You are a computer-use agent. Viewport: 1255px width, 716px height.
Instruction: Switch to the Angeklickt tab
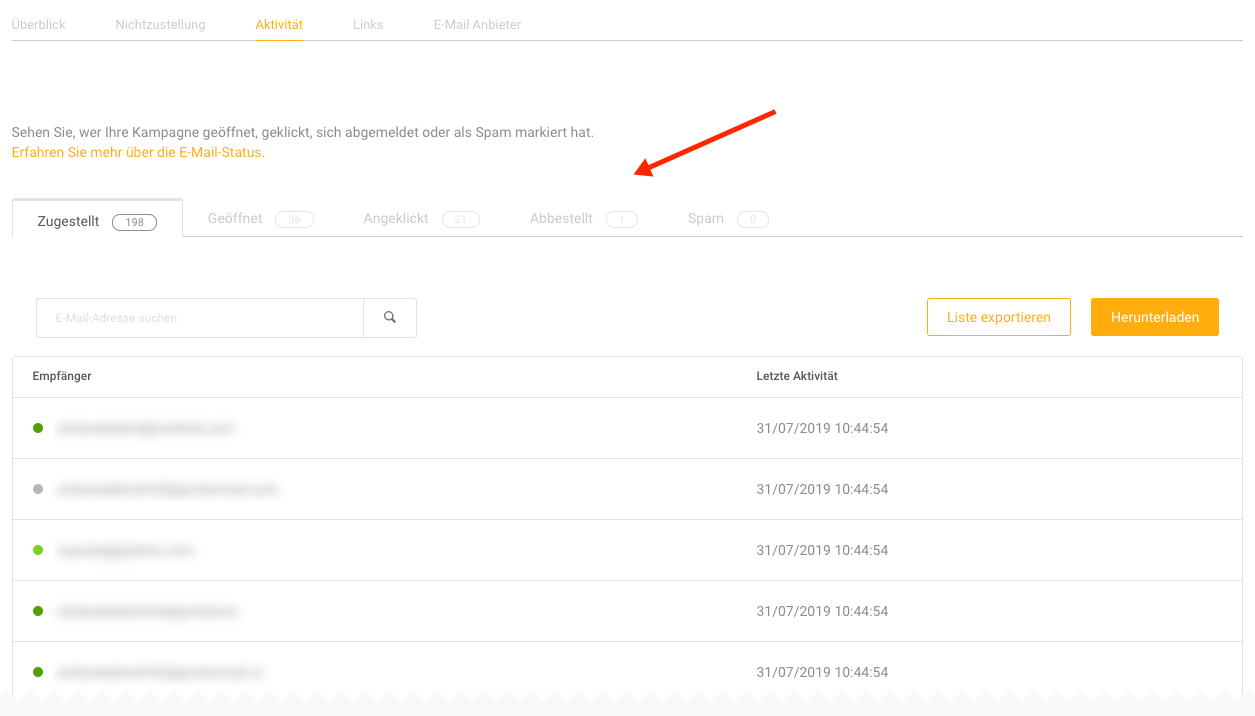(421, 219)
